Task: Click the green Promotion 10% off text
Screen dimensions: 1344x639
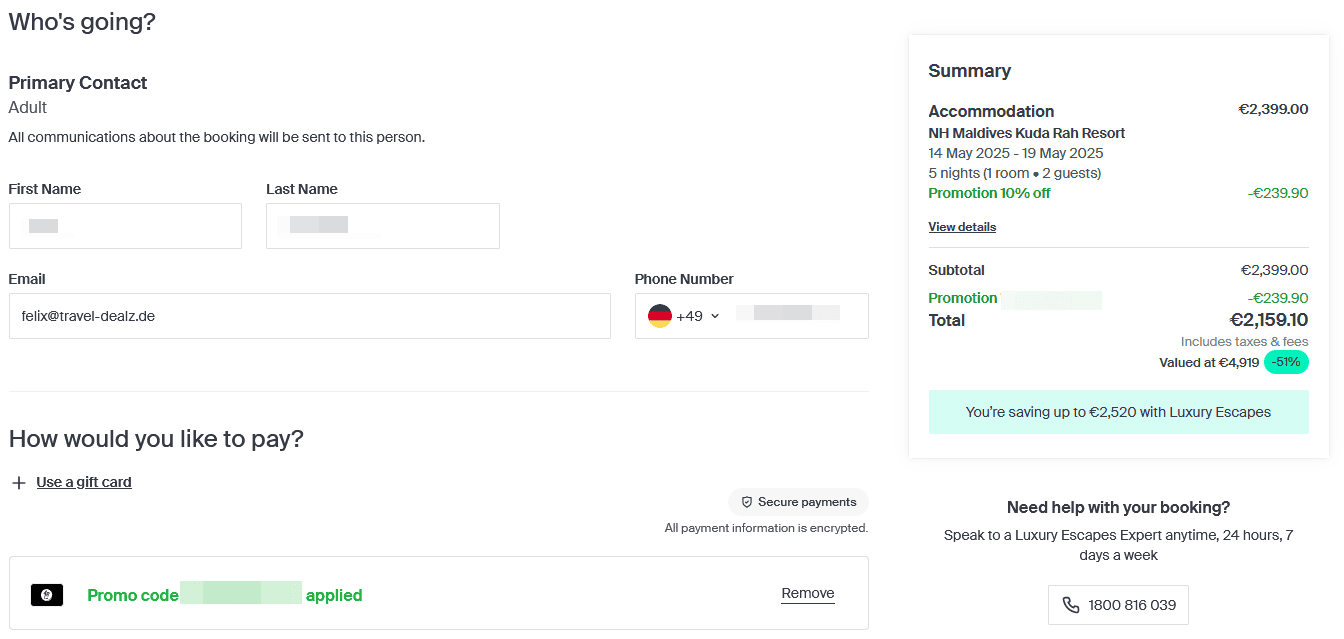Action: (x=989, y=193)
